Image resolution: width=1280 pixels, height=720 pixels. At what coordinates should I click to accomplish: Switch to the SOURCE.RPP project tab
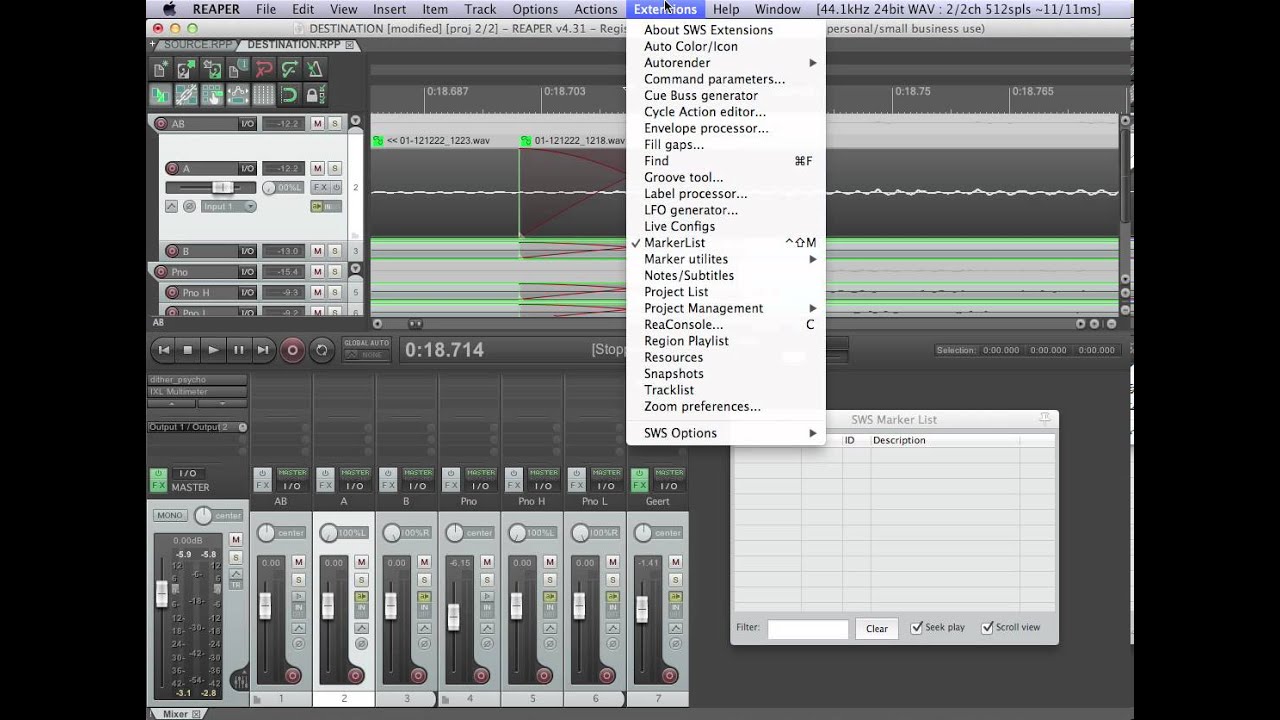[197, 45]
